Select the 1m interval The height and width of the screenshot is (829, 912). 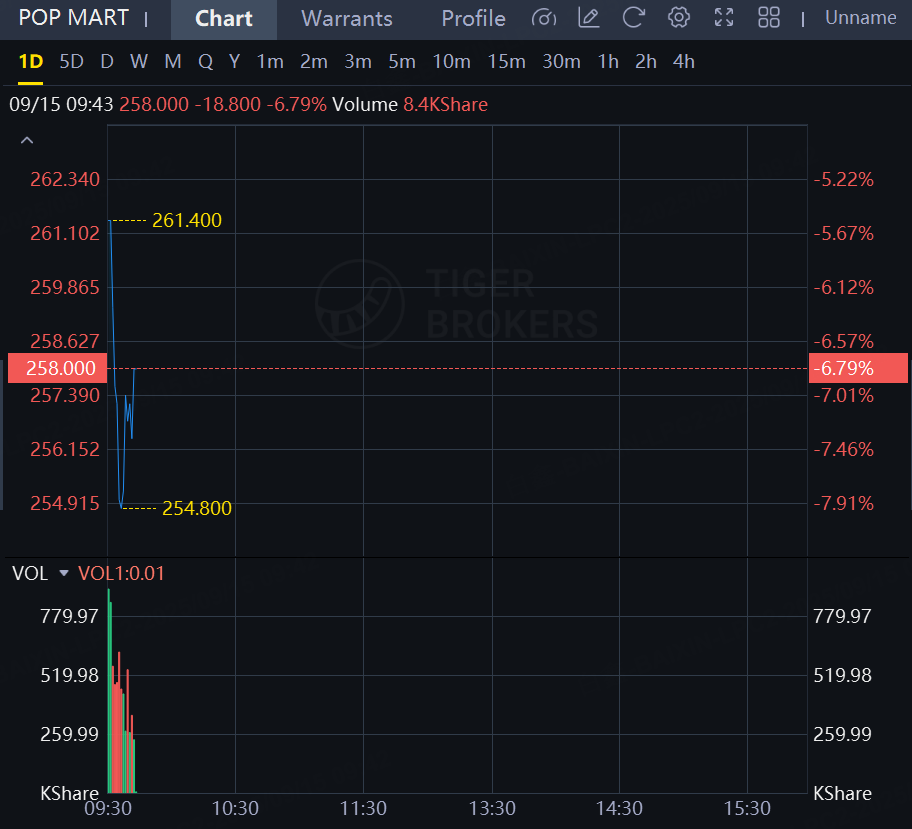270,62
